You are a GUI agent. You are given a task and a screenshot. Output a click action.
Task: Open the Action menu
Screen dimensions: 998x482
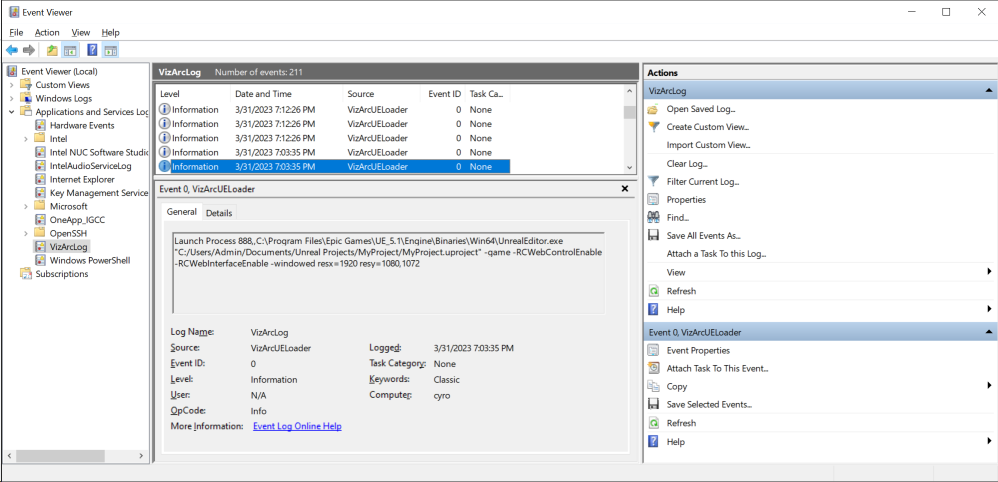click(47, 32)
